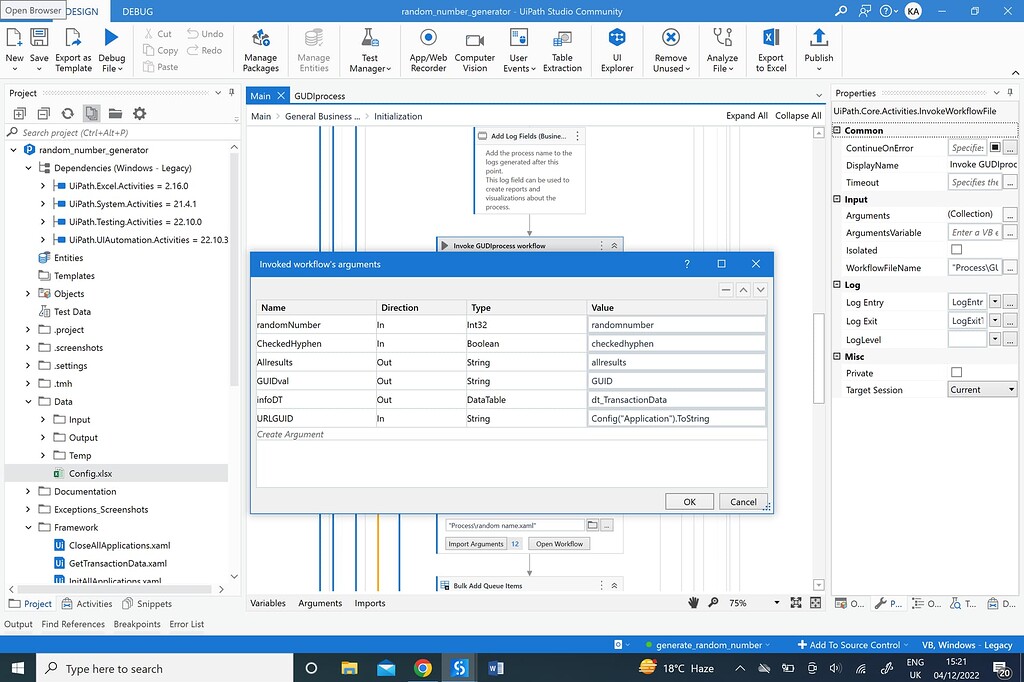This screenshot has width=1024, height=682.
Task: Click the Import Arguments button
Action: 479,544
